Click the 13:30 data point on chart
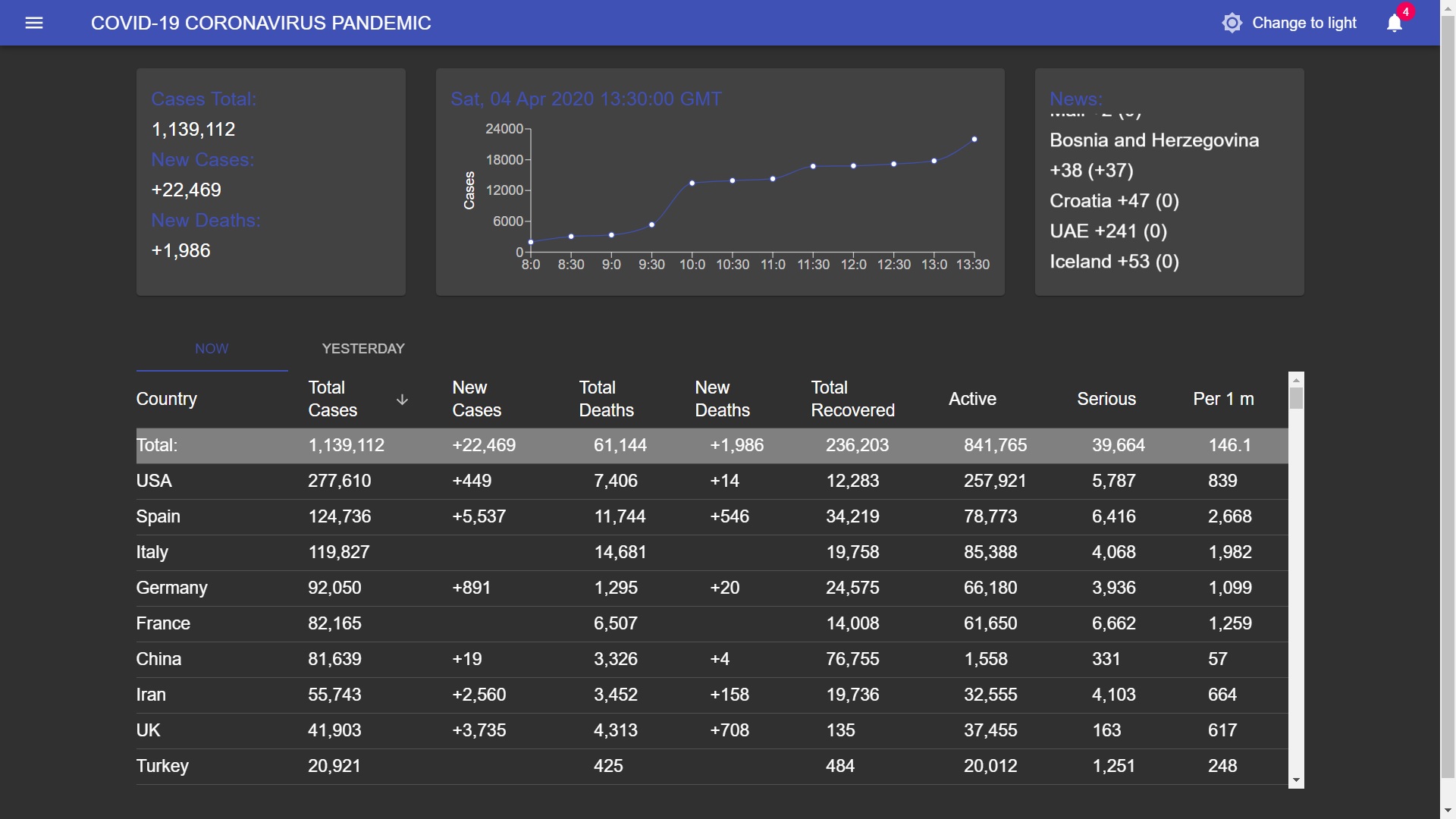 click(x=974, y=140)
